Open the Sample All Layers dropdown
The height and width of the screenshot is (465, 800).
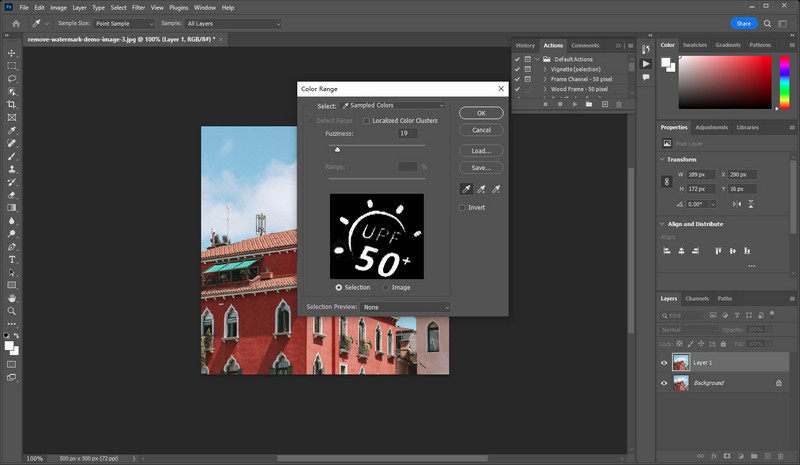pos(233,23)
